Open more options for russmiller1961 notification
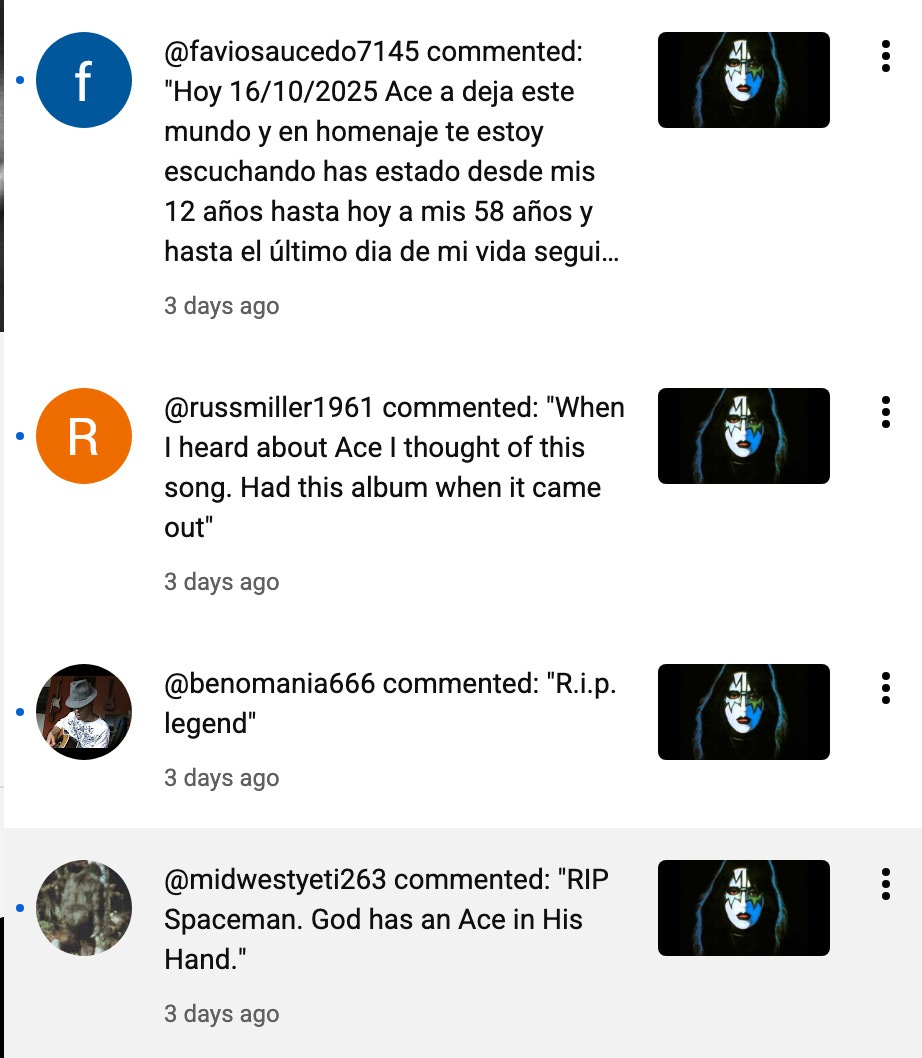922x1058 pixels. click(886, 412)
